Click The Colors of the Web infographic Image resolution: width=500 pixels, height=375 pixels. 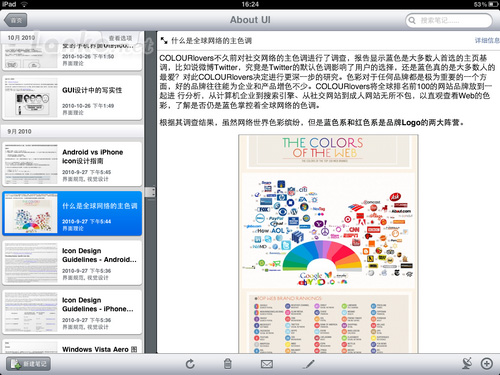(x=328, y=244)
